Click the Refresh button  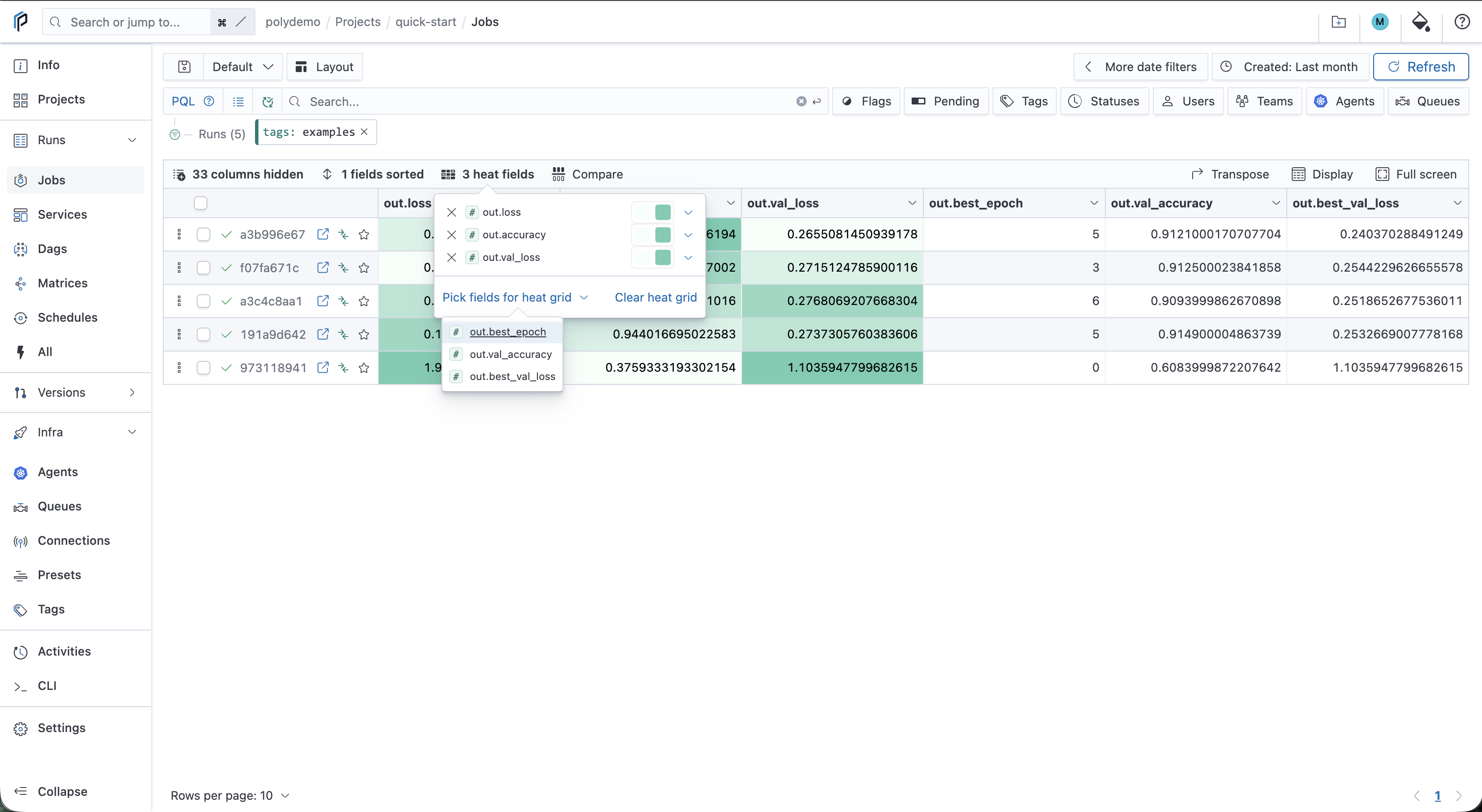point(1420,67)
